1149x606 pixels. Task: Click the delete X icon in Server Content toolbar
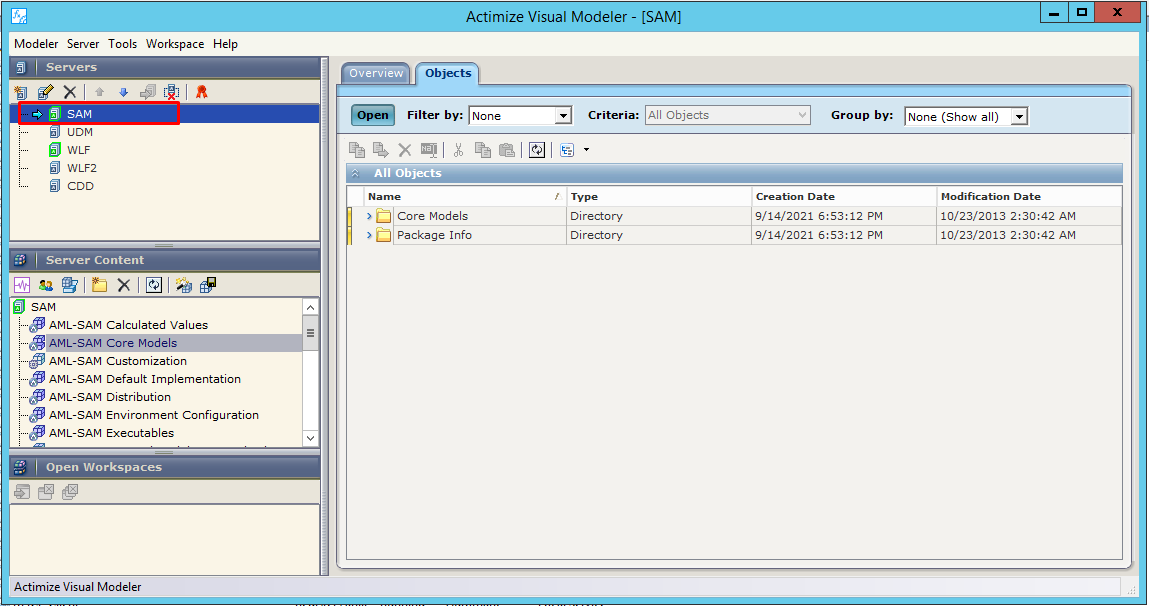pyautogui.click(x=124, y=285)
